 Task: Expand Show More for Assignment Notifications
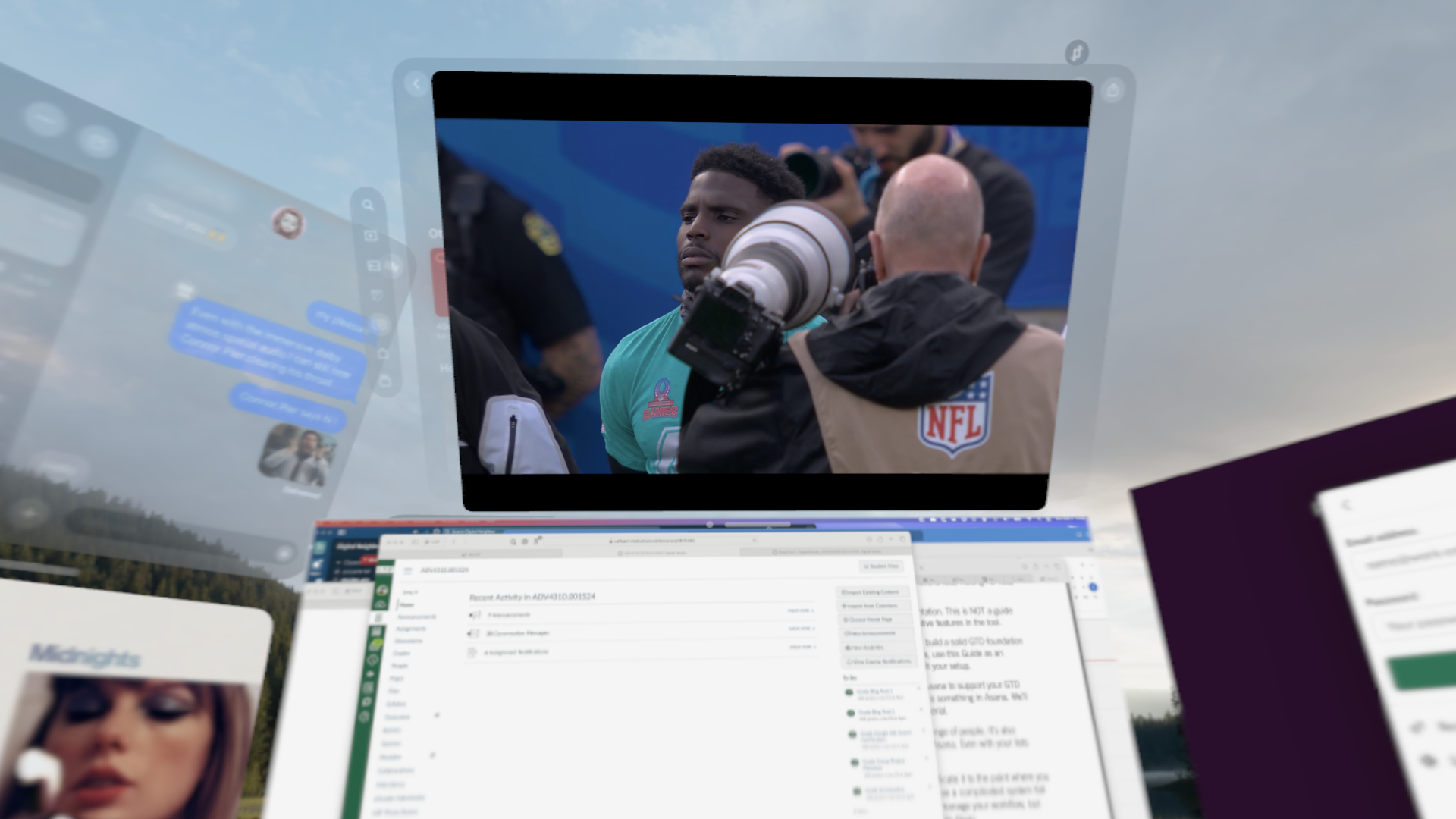click(x=799, y=648)
